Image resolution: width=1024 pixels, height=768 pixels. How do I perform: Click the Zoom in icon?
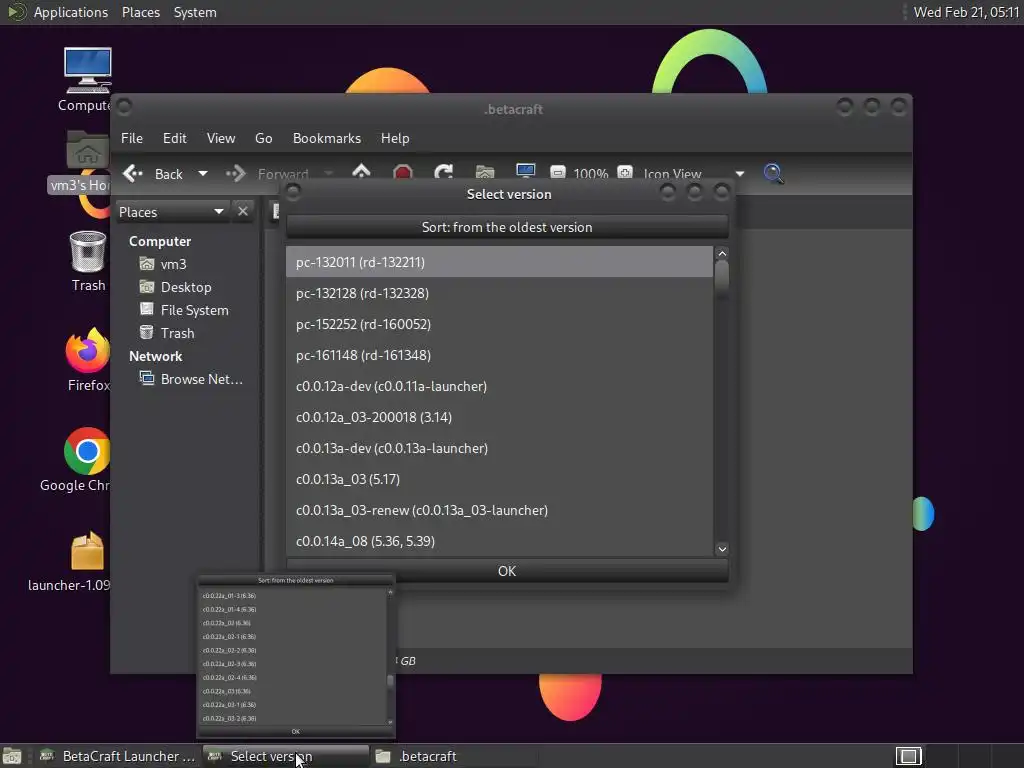pyautogui.click(x=625, y=172)
